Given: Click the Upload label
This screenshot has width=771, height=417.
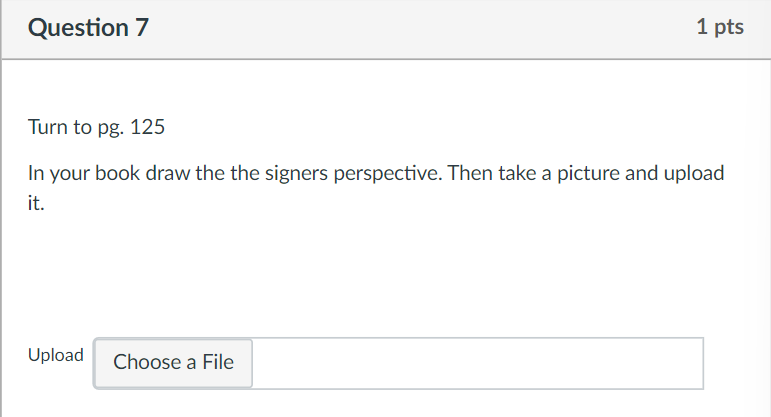Looking at the screenshot, I should tap(56, 355).
